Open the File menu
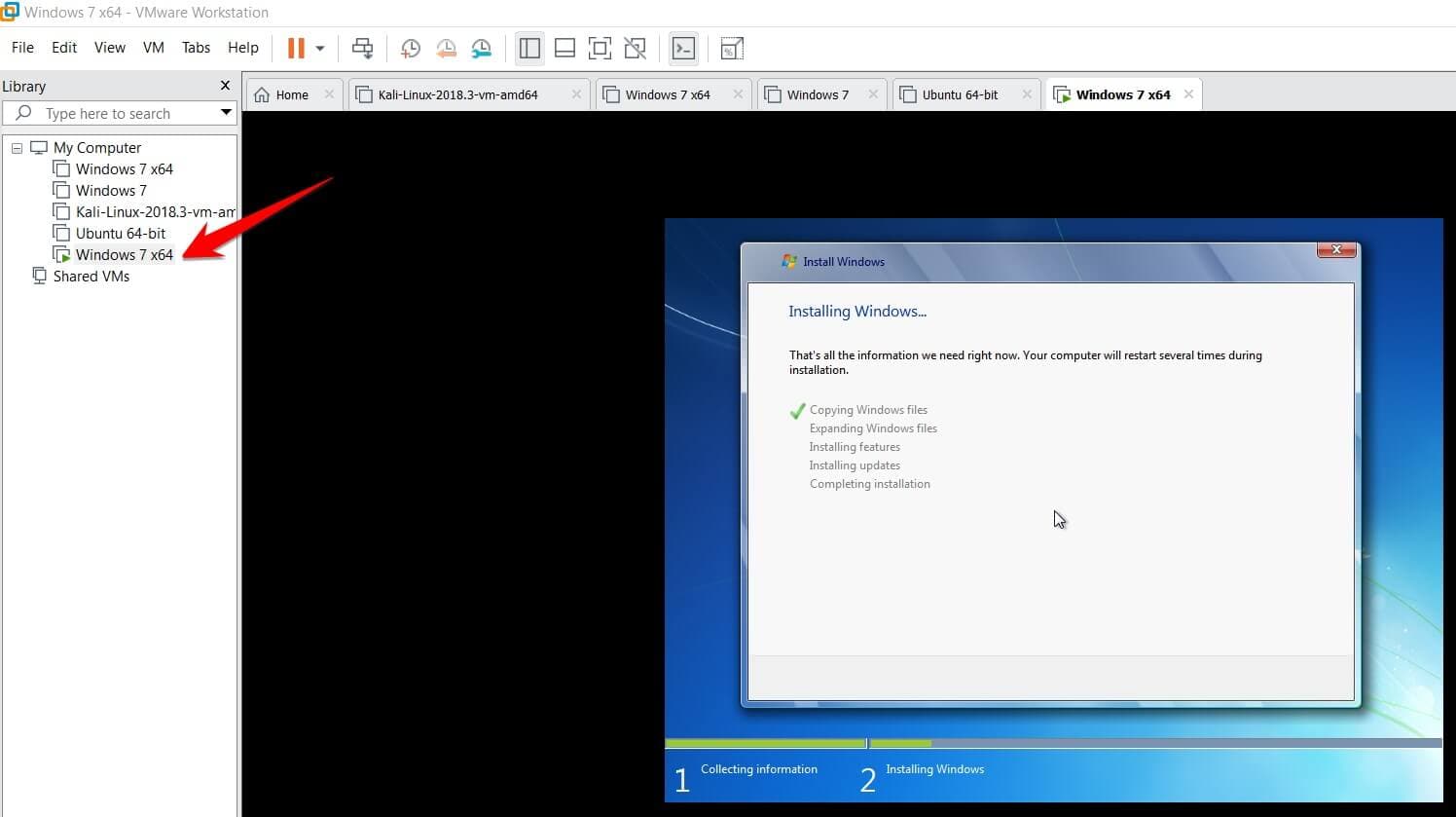Screen dimensions: 1456x817 [22, 48]
